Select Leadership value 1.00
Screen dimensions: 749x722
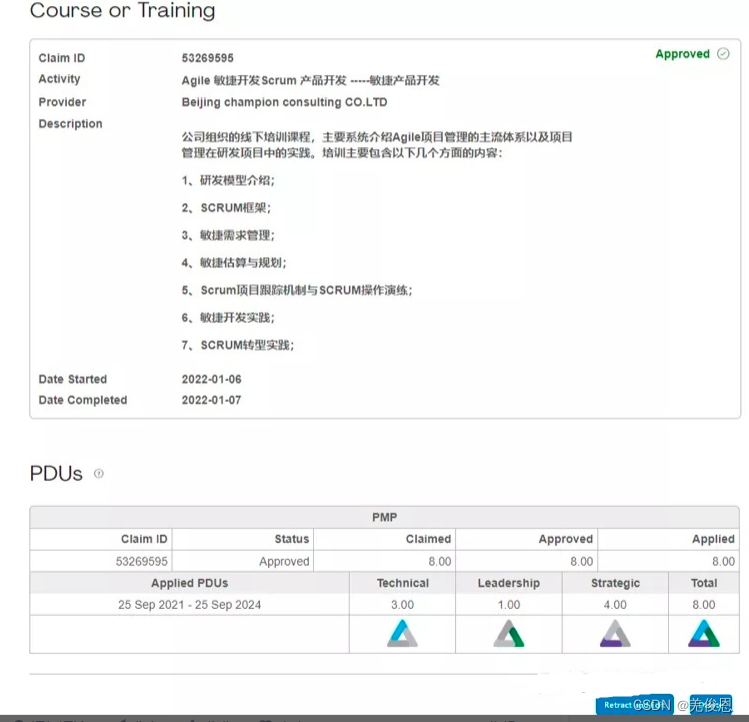pos(509,604)
